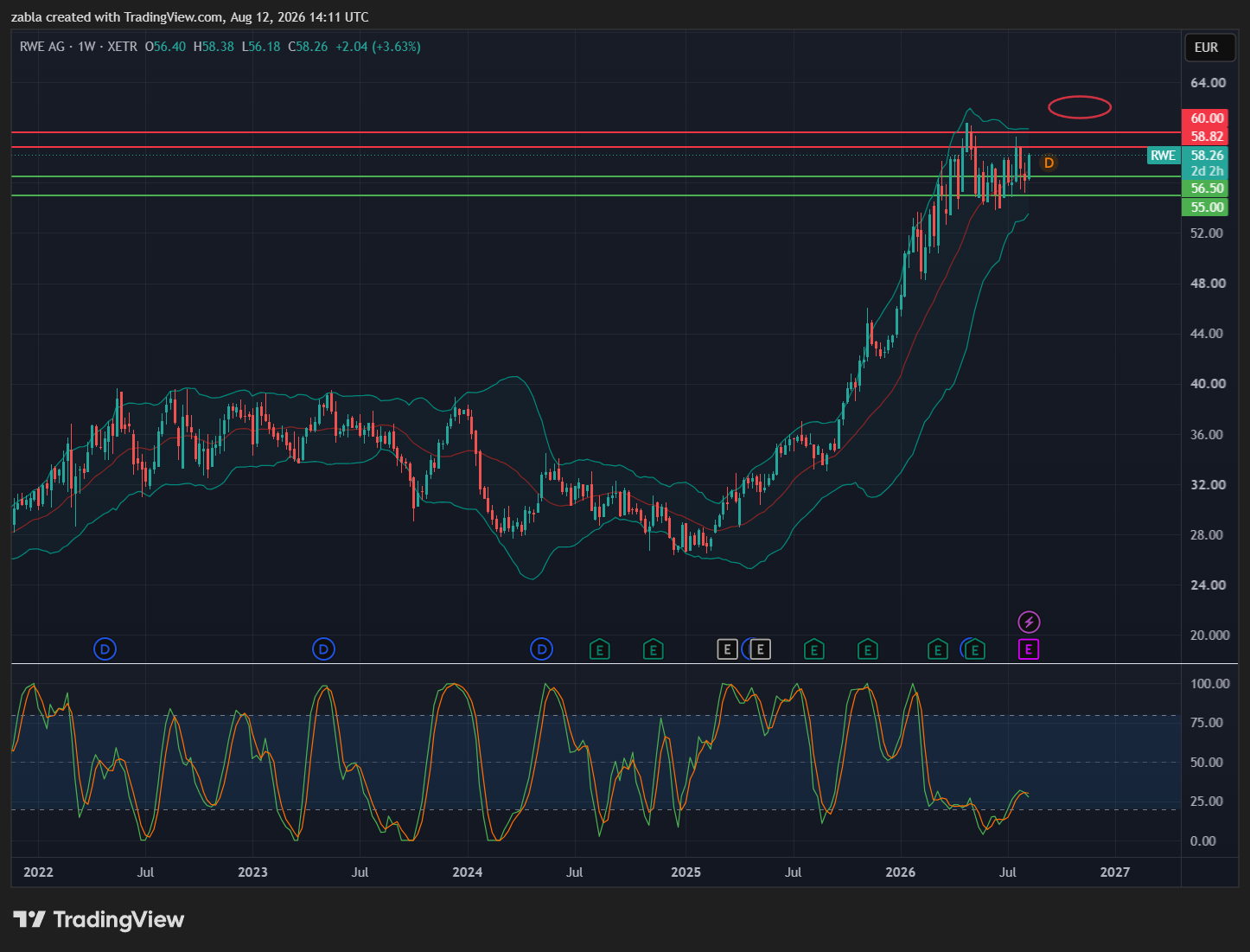Open the green earnings marker for May 2026
Screen dimensions: 1250x952
pyautogui.click(x=975, y=649)
